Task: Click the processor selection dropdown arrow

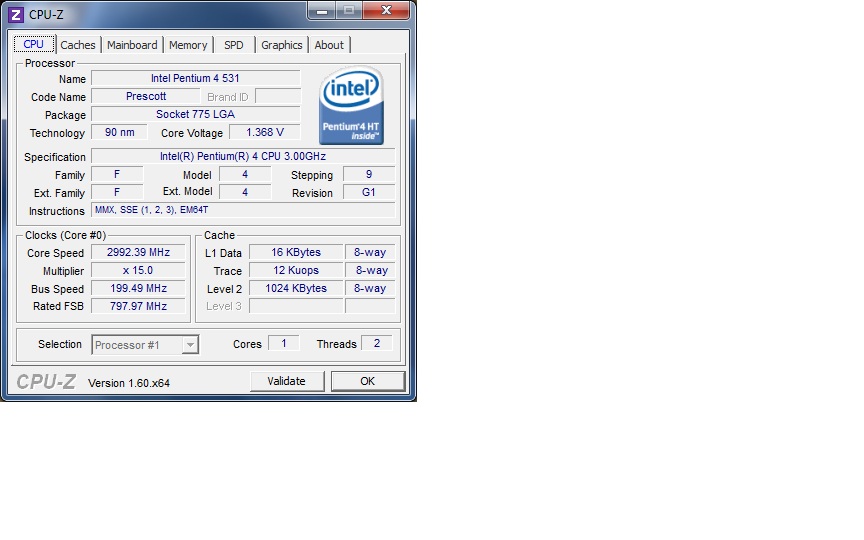Action: pyautogui.click(x=190, y=345)
